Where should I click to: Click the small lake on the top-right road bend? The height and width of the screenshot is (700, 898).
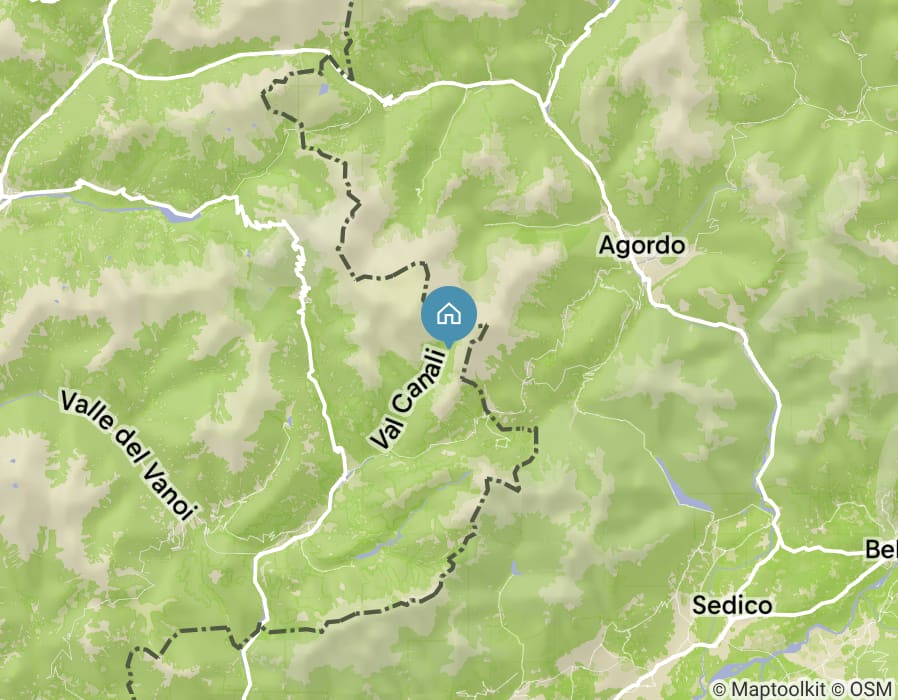(x=547, y=107)
